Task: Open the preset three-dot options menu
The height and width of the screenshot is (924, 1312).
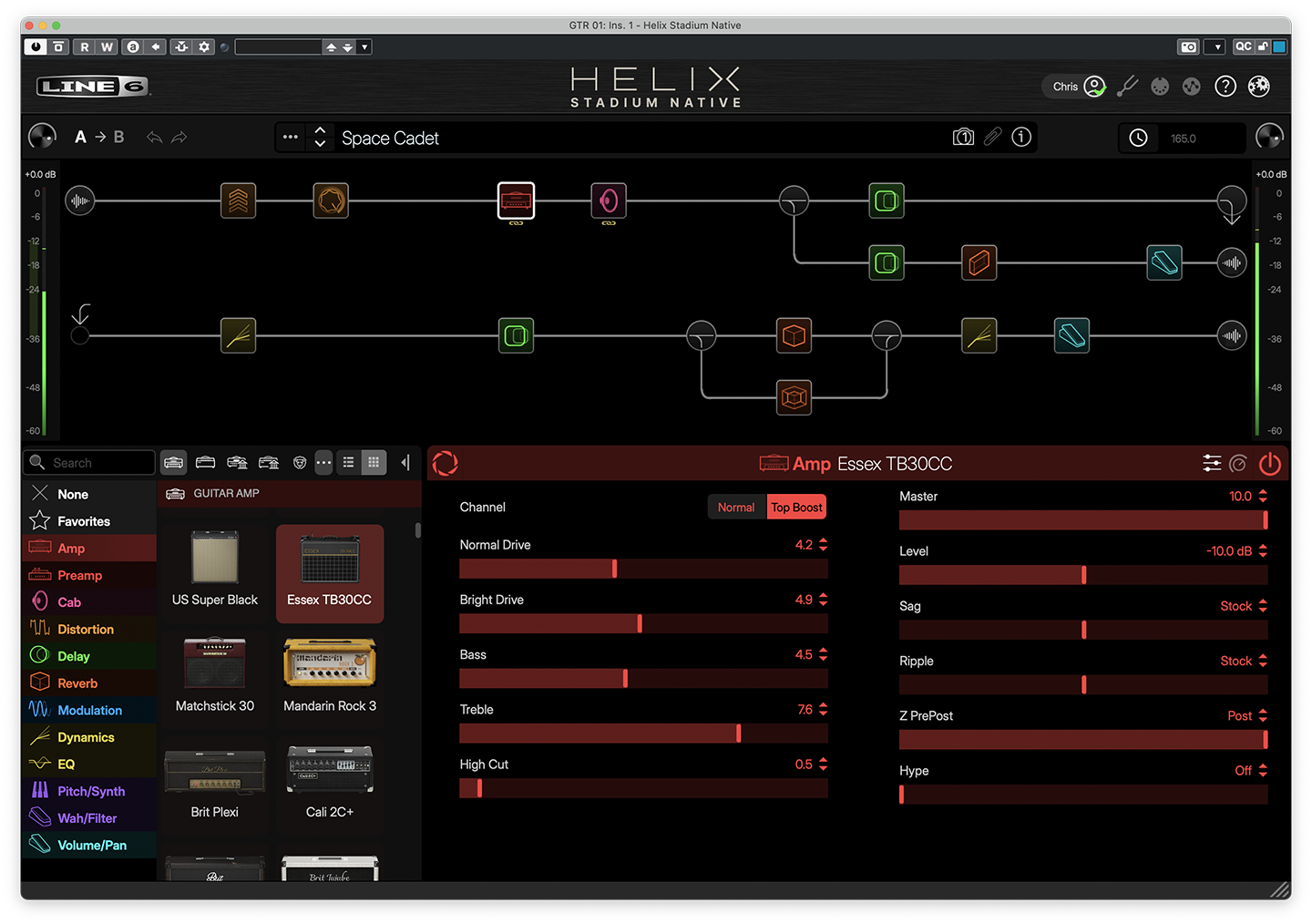Action: pos(291,137)
